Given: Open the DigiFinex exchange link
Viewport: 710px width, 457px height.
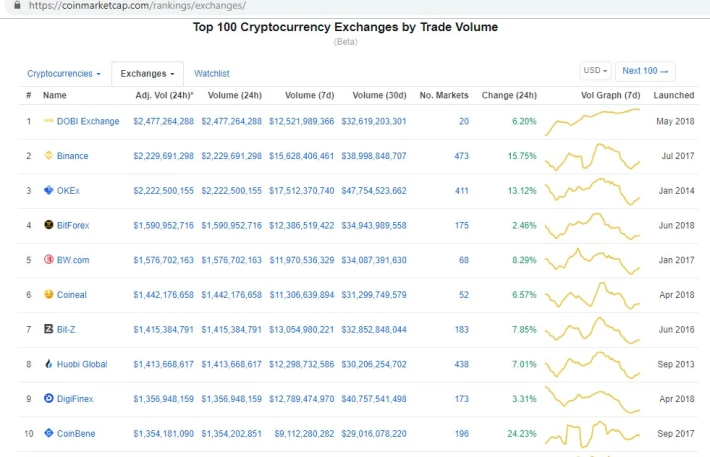Looking at the screenshot, I should click(75, 399).
